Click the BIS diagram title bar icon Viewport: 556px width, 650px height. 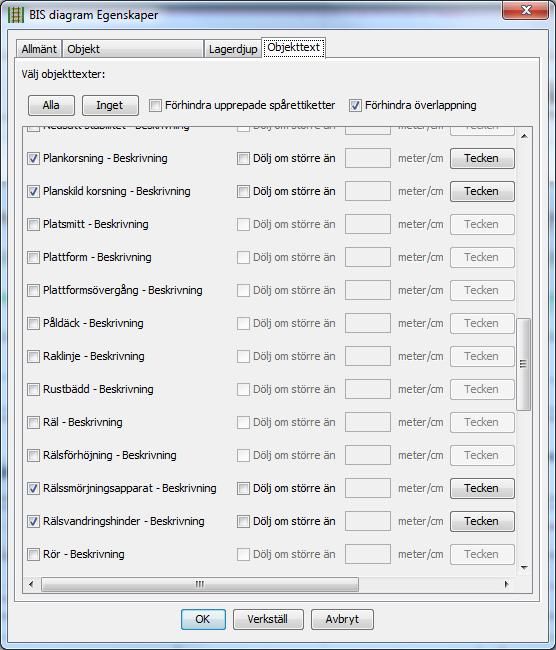tap(16, 15)
